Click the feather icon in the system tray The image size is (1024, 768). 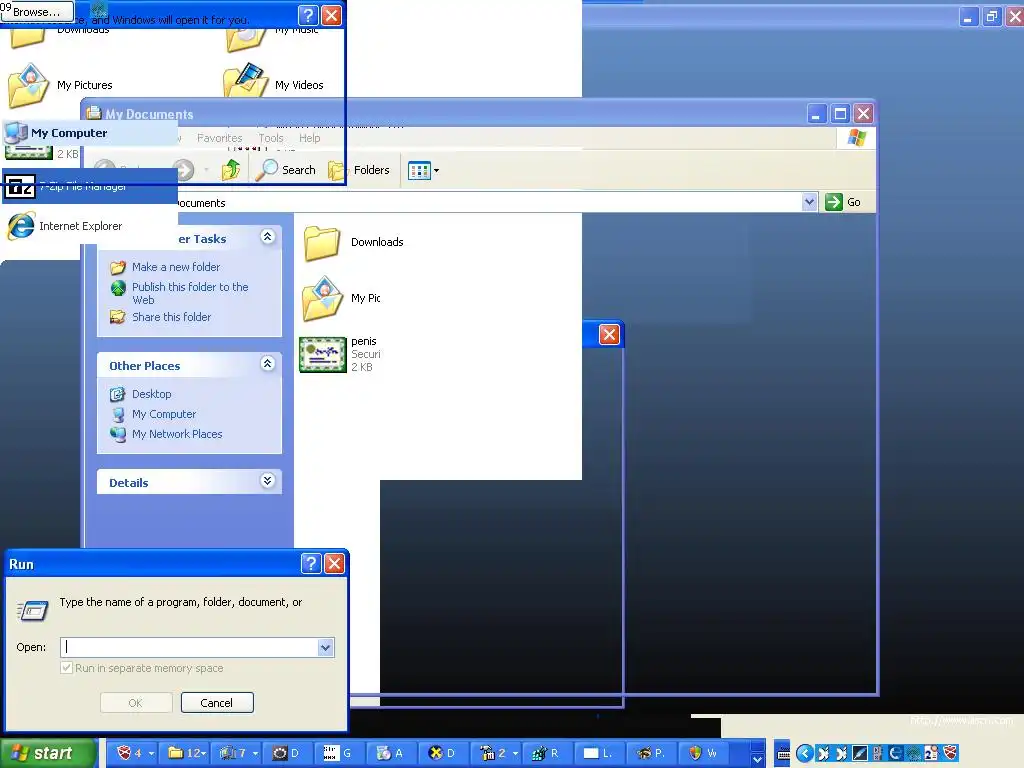tap(859, 754)
